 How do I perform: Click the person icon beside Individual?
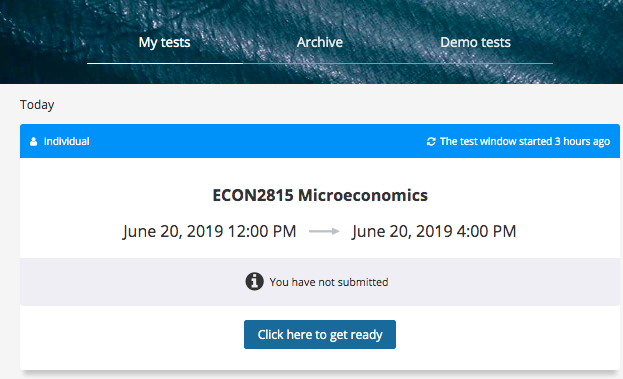(x=33, y=141)
